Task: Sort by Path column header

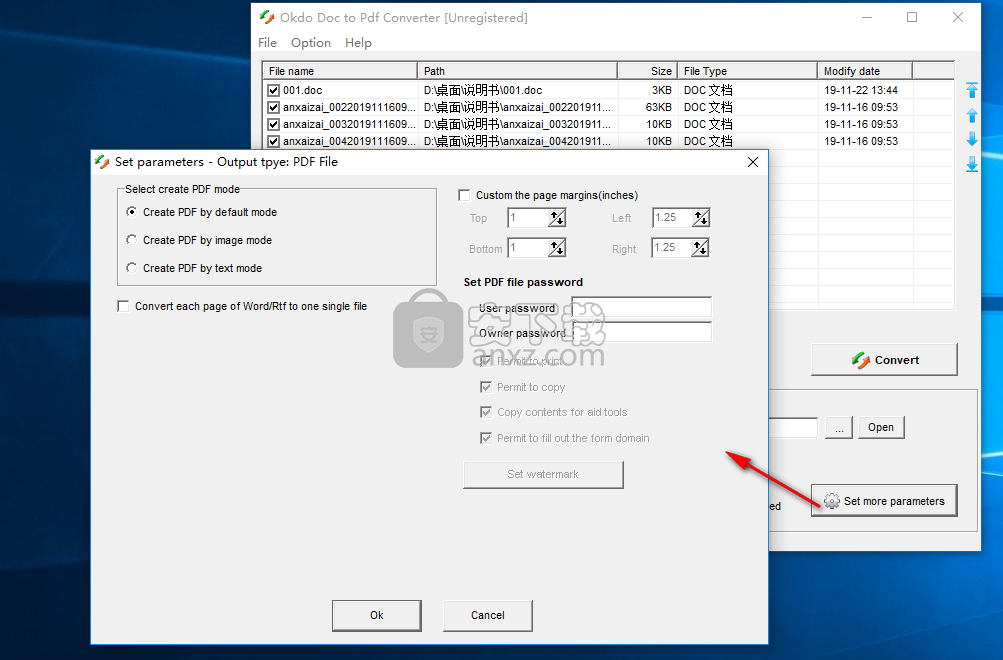Action: pos(517,71)
